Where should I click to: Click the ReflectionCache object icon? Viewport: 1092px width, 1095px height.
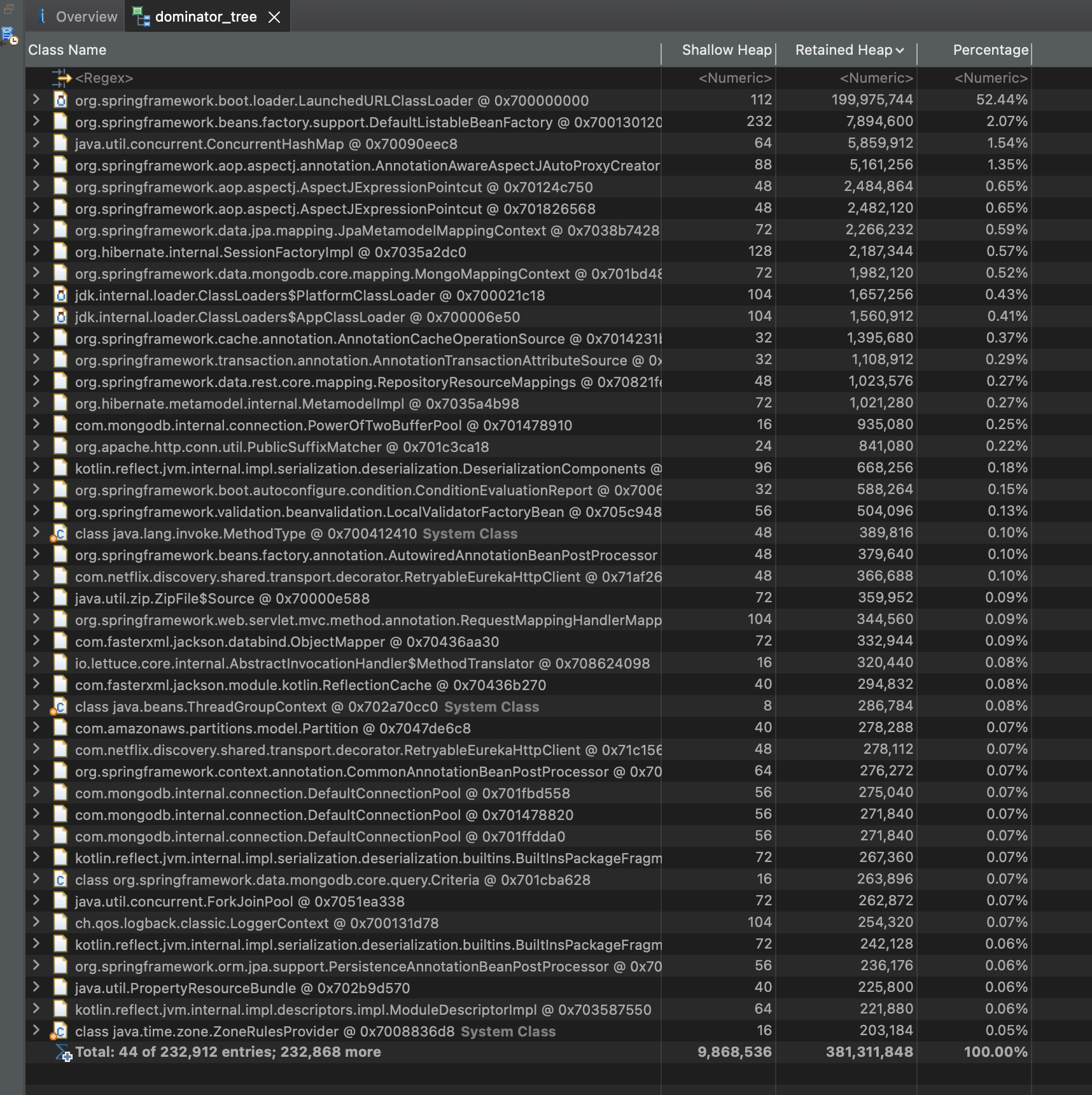(x=60, y=684)
